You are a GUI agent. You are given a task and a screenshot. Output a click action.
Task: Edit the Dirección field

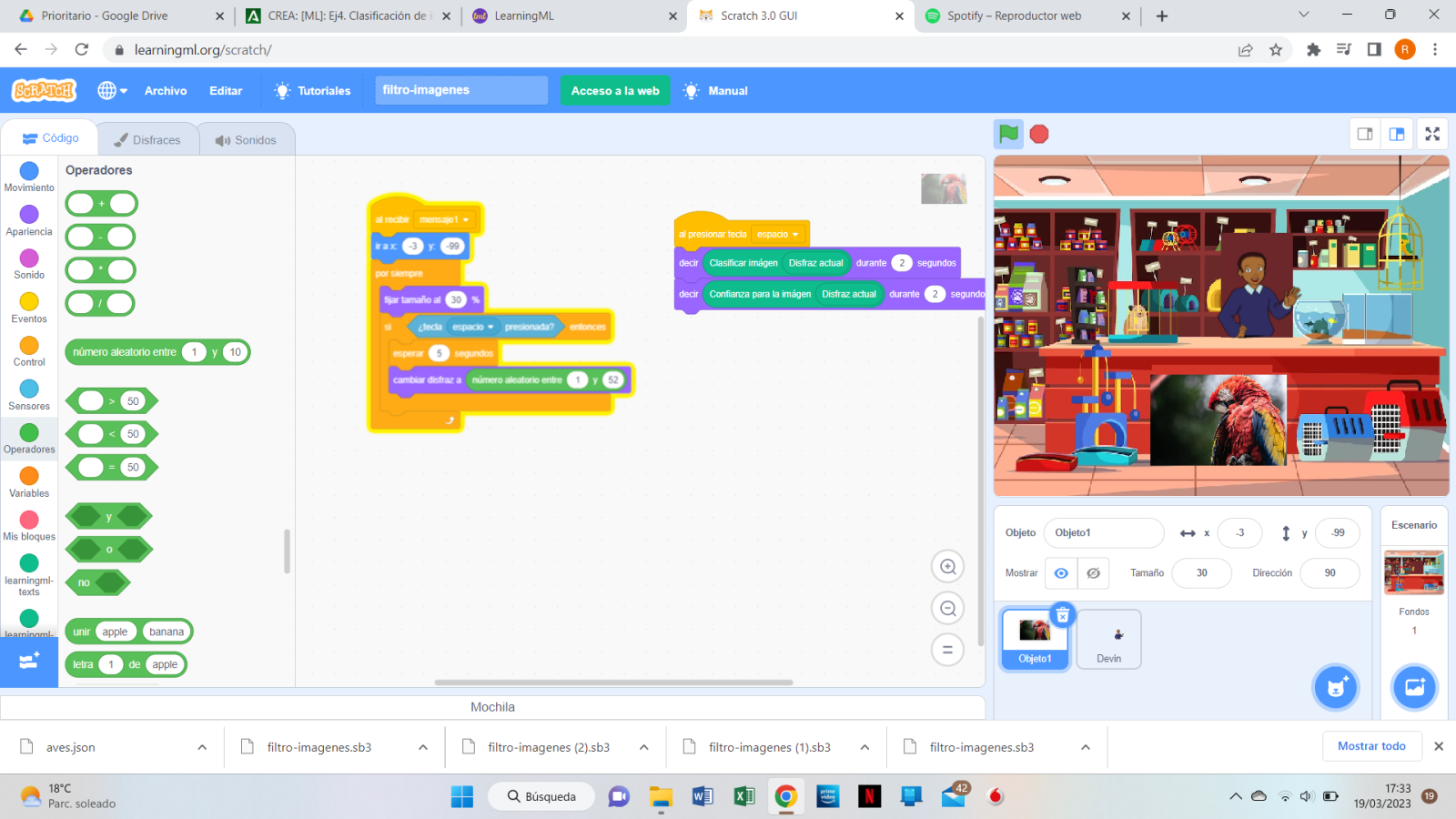point(1330,573)
